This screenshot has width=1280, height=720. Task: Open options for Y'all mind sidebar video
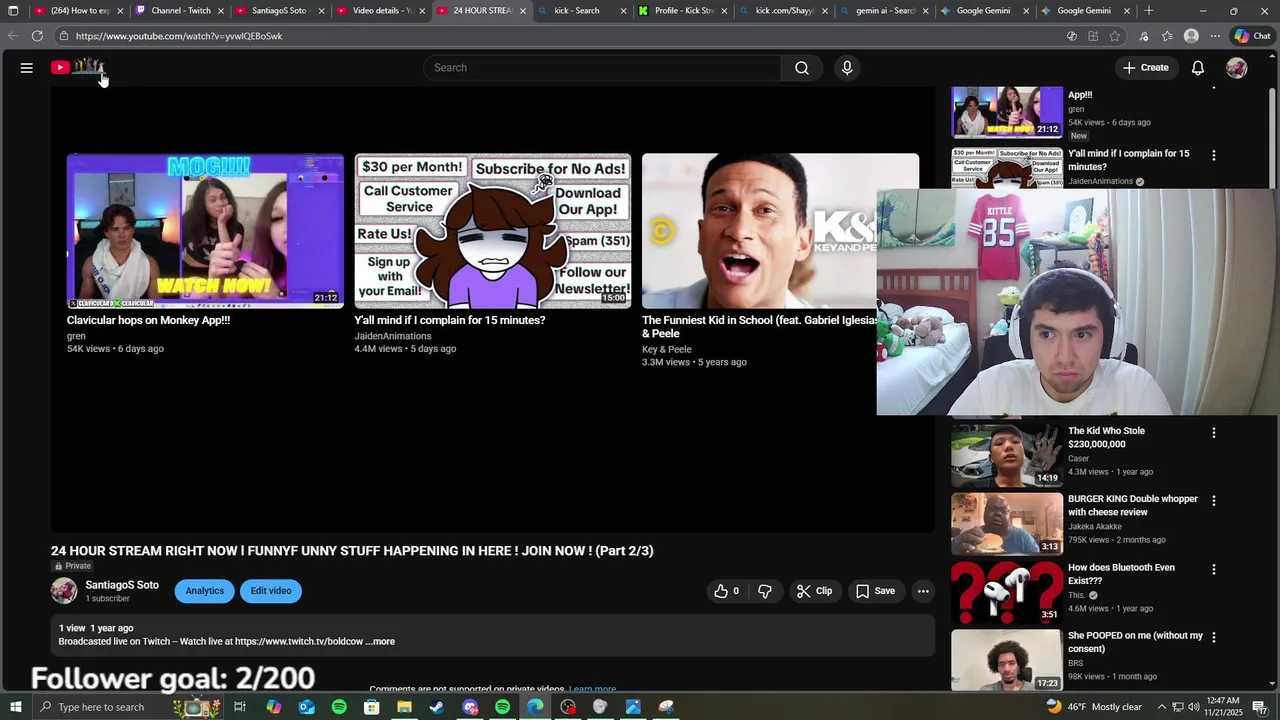[x=1214, y=155]
